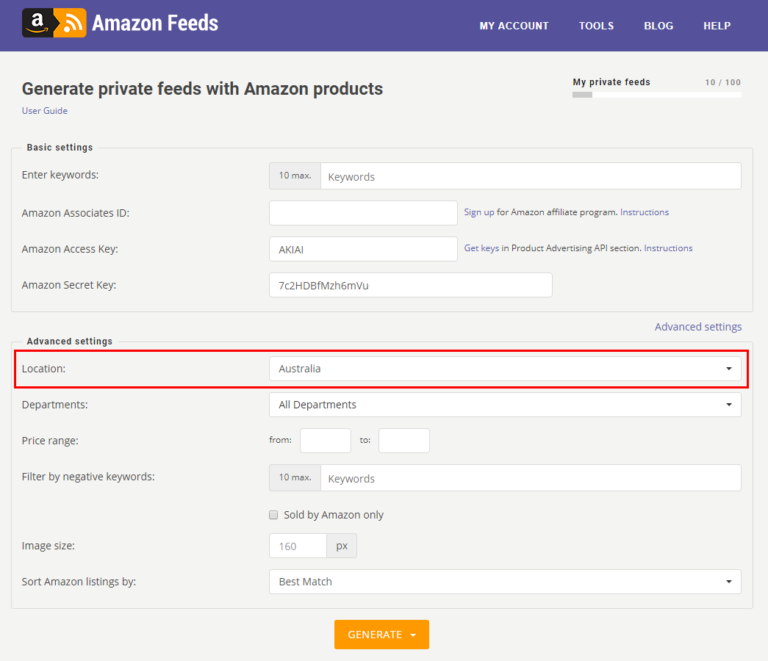This screenshot has width=768, height=661.
Task: Click the GENERATE button
Action: click(x=382, y=635)
